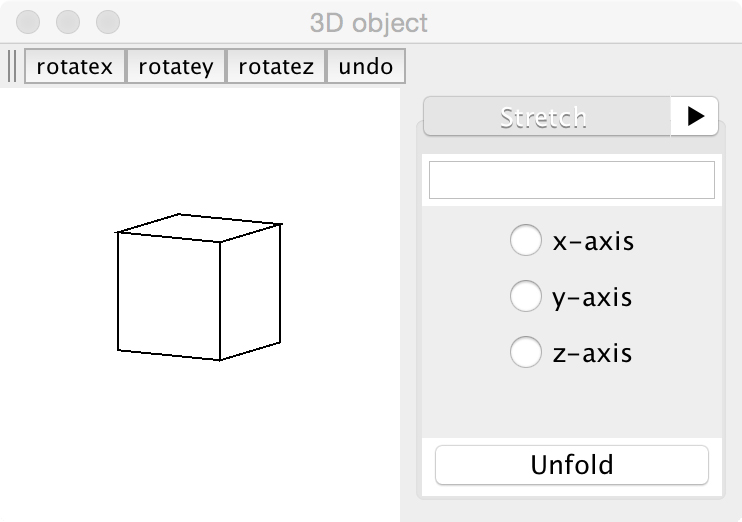The image size is (742, 522).
Task: Open the Stretch mode selector
Action: pos(546,116)
